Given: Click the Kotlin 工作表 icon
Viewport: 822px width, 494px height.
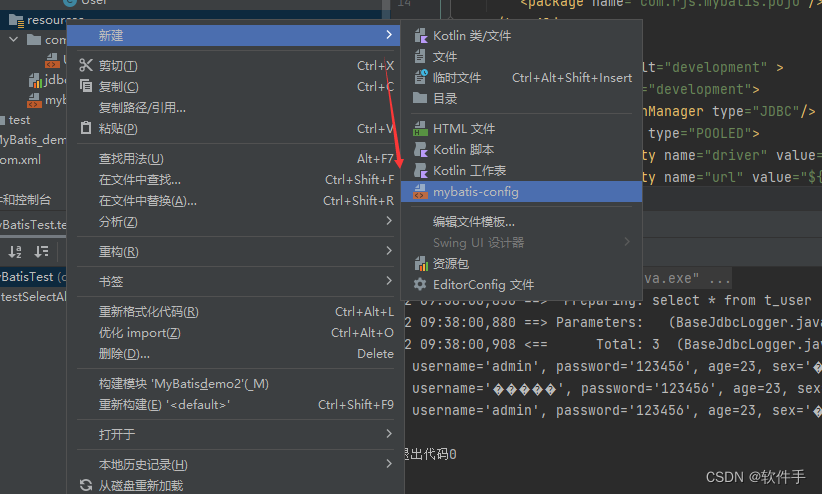Looking at the screenshot, I should point(420,170).
